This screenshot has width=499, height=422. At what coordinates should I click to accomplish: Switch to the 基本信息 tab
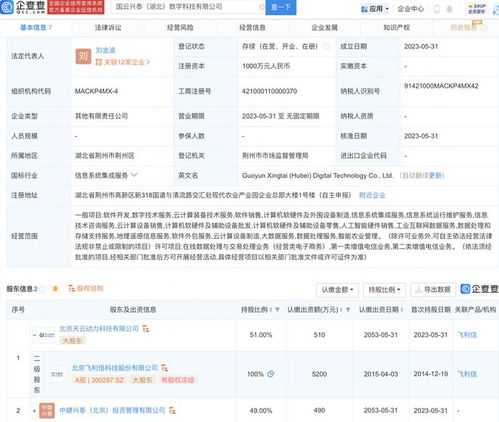pos(36,28)
